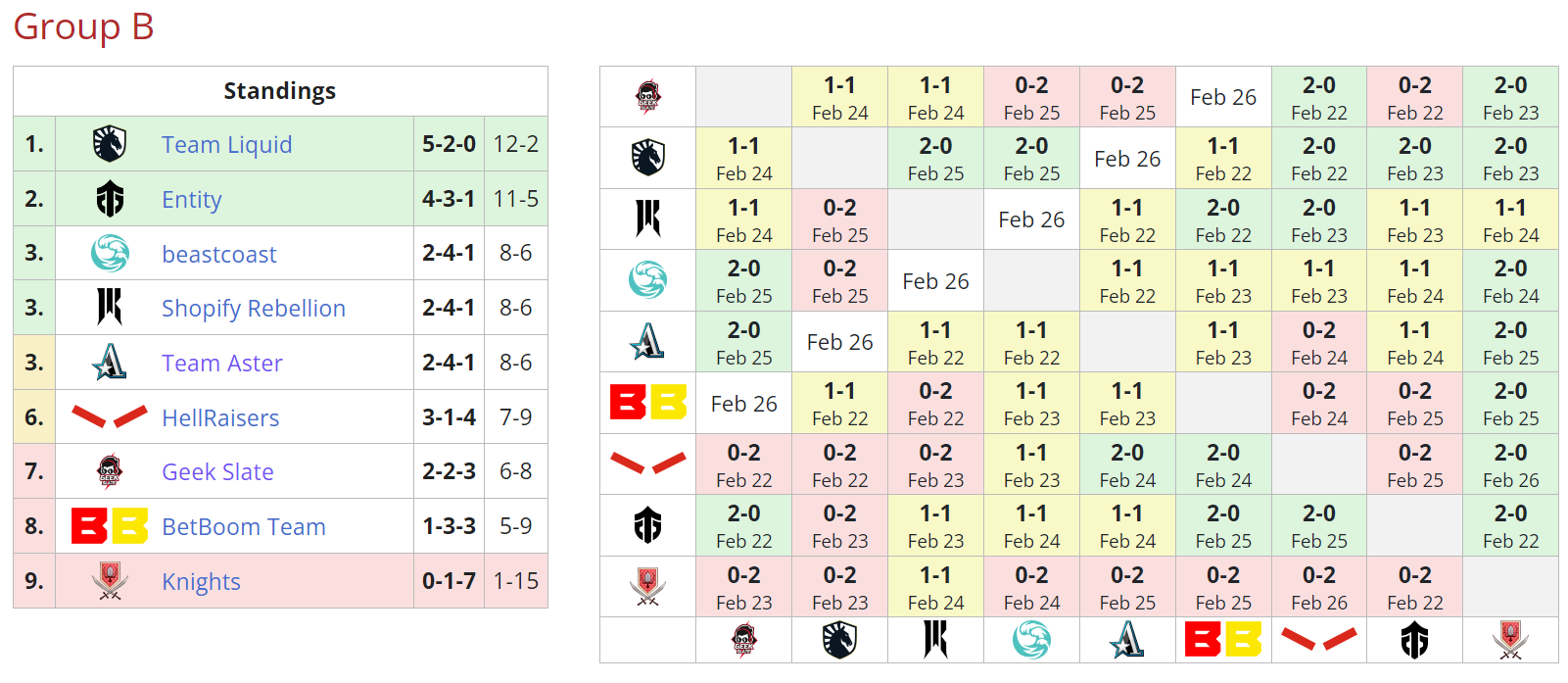Viewport: 1568px width, 683px height.
Task: Click Knights logo in crosstable bottom row
Action: 1510,640
